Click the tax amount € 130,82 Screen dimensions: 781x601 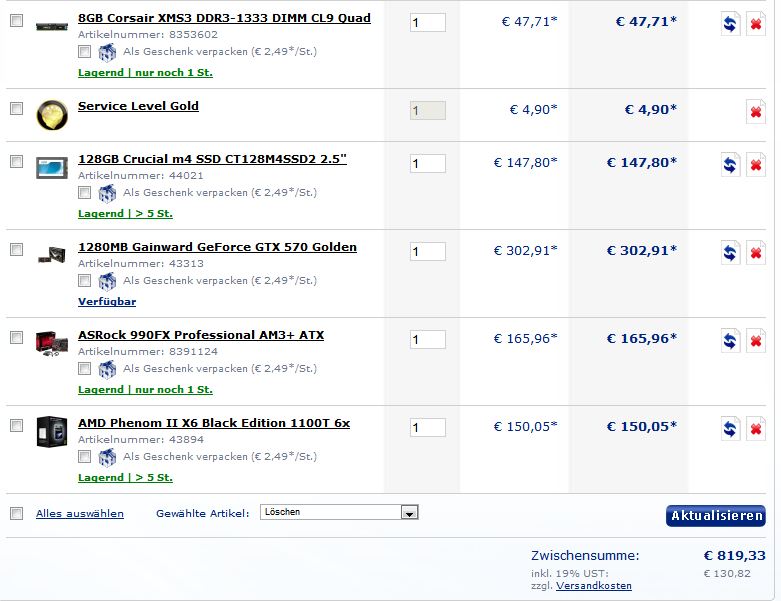point(727,574)
